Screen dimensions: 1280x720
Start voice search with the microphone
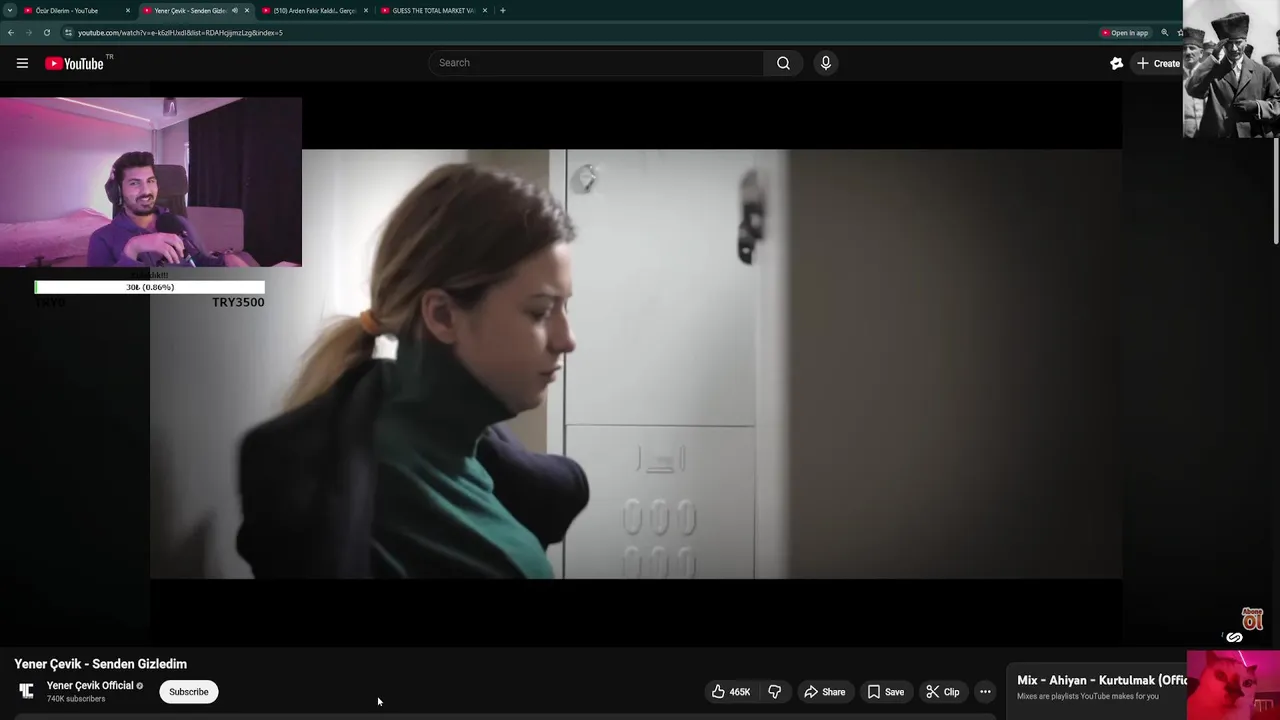pos(825,63)
